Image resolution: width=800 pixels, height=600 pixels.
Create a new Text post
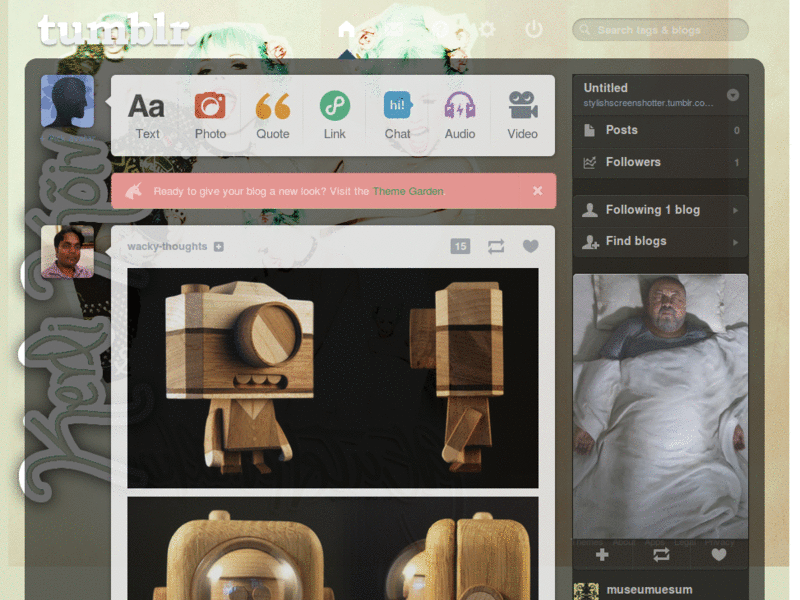point(147,116)
